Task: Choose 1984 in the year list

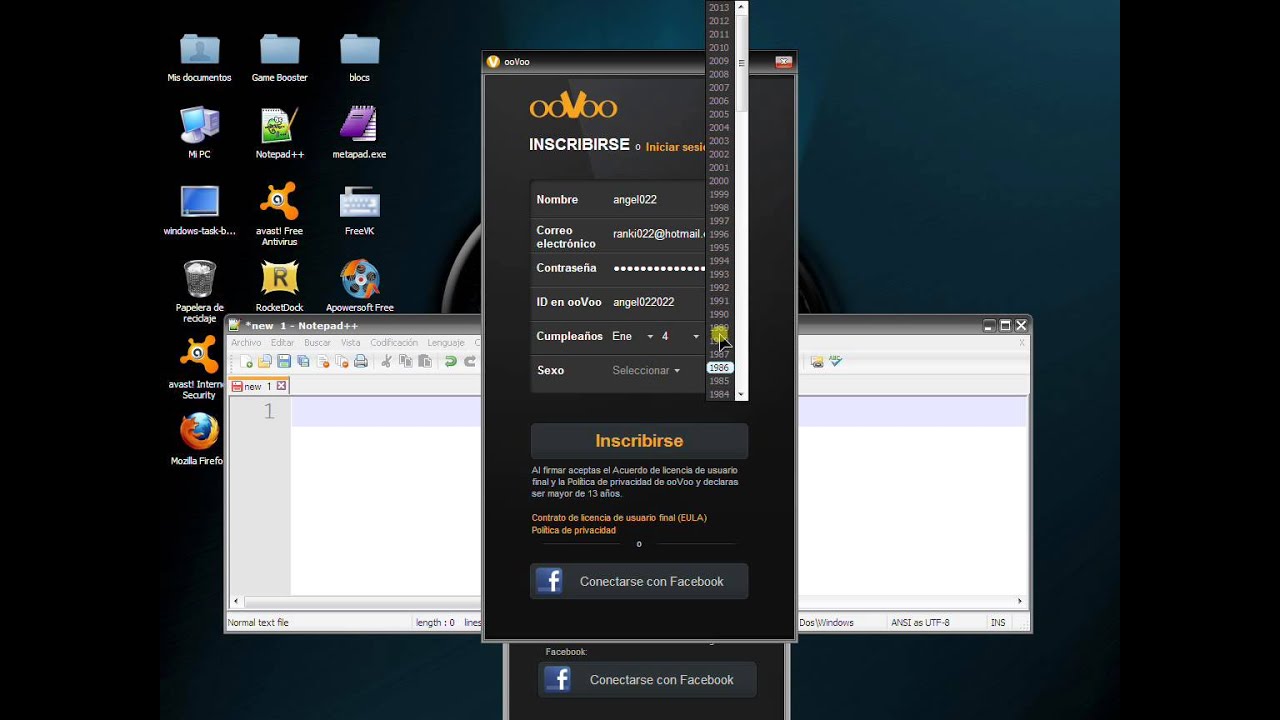Action: (719, 394)
